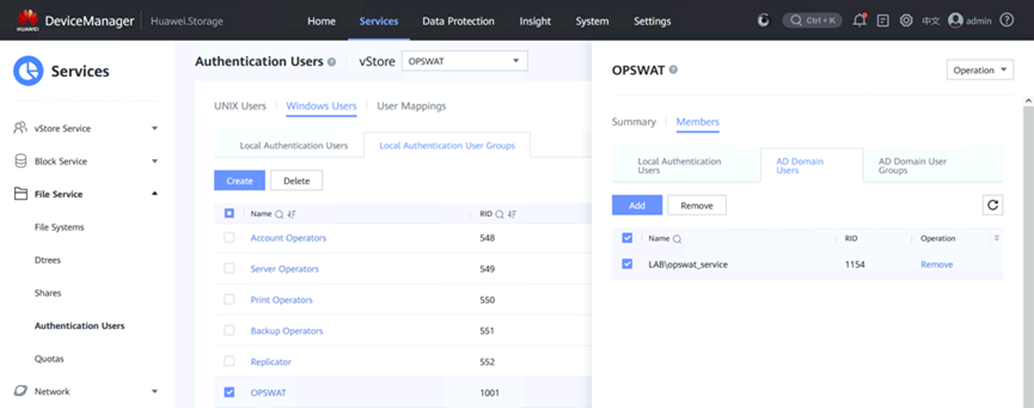Open Backup Operators group link

pyautogui.click(x=287, y=331)
